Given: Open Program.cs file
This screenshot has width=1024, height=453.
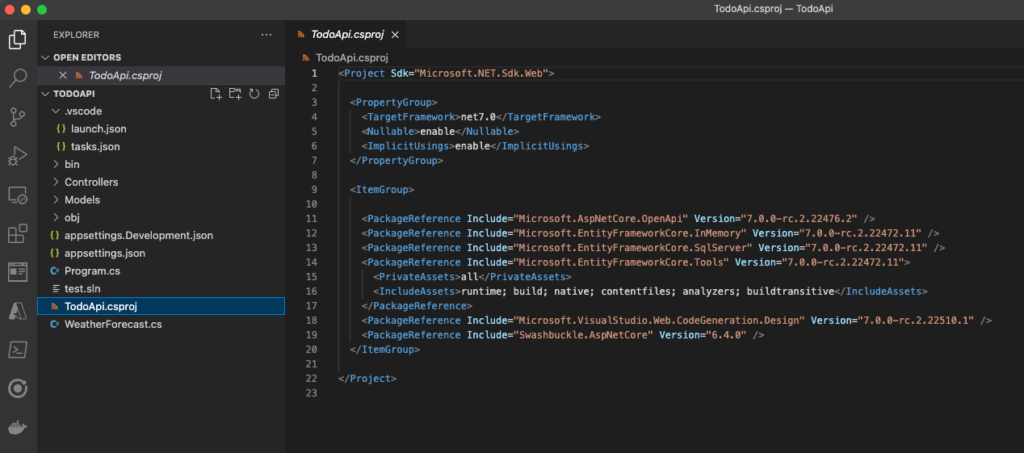Looking at the screenshot, I should [x=92, y=271].
